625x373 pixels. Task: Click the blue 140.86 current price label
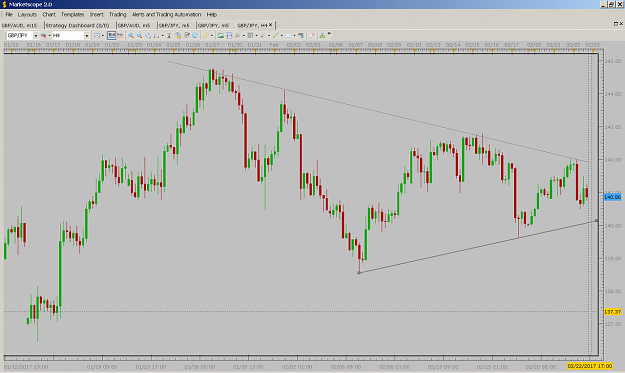click(612, 197)
